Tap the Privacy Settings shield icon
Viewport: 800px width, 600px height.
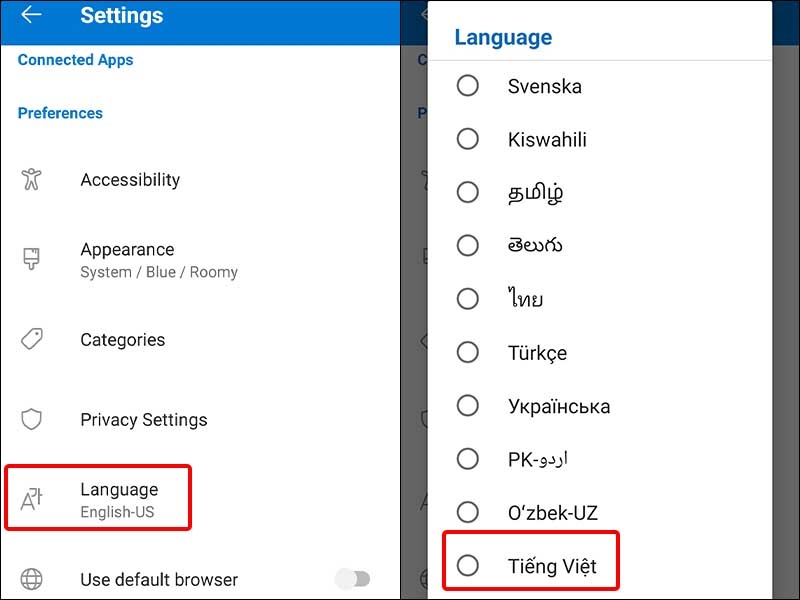click(32, 420)
